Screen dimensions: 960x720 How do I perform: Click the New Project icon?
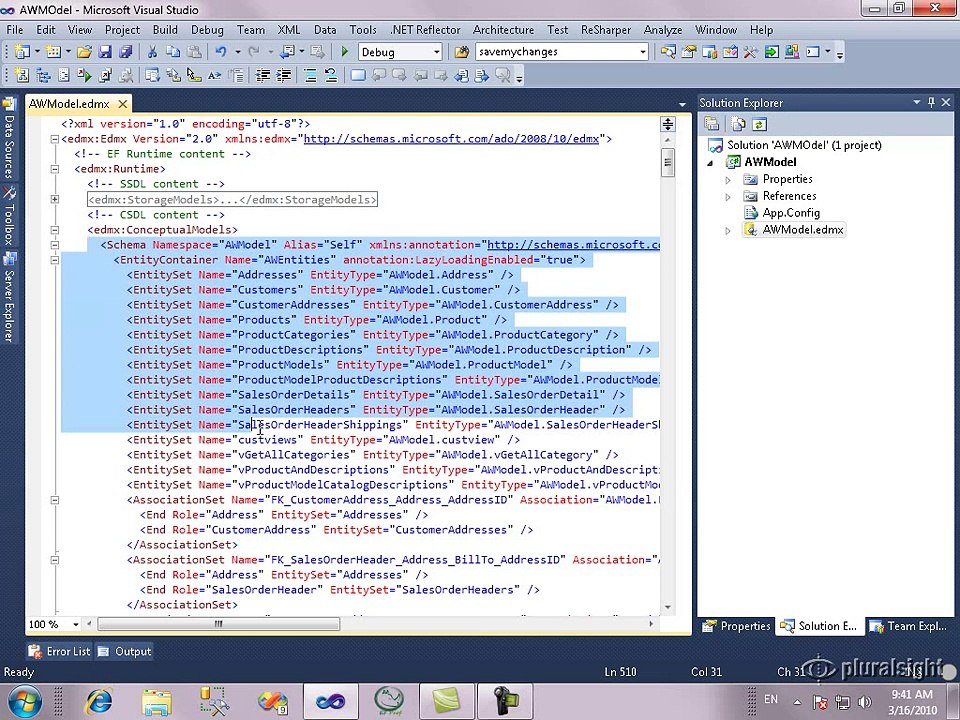click(22, 52)
